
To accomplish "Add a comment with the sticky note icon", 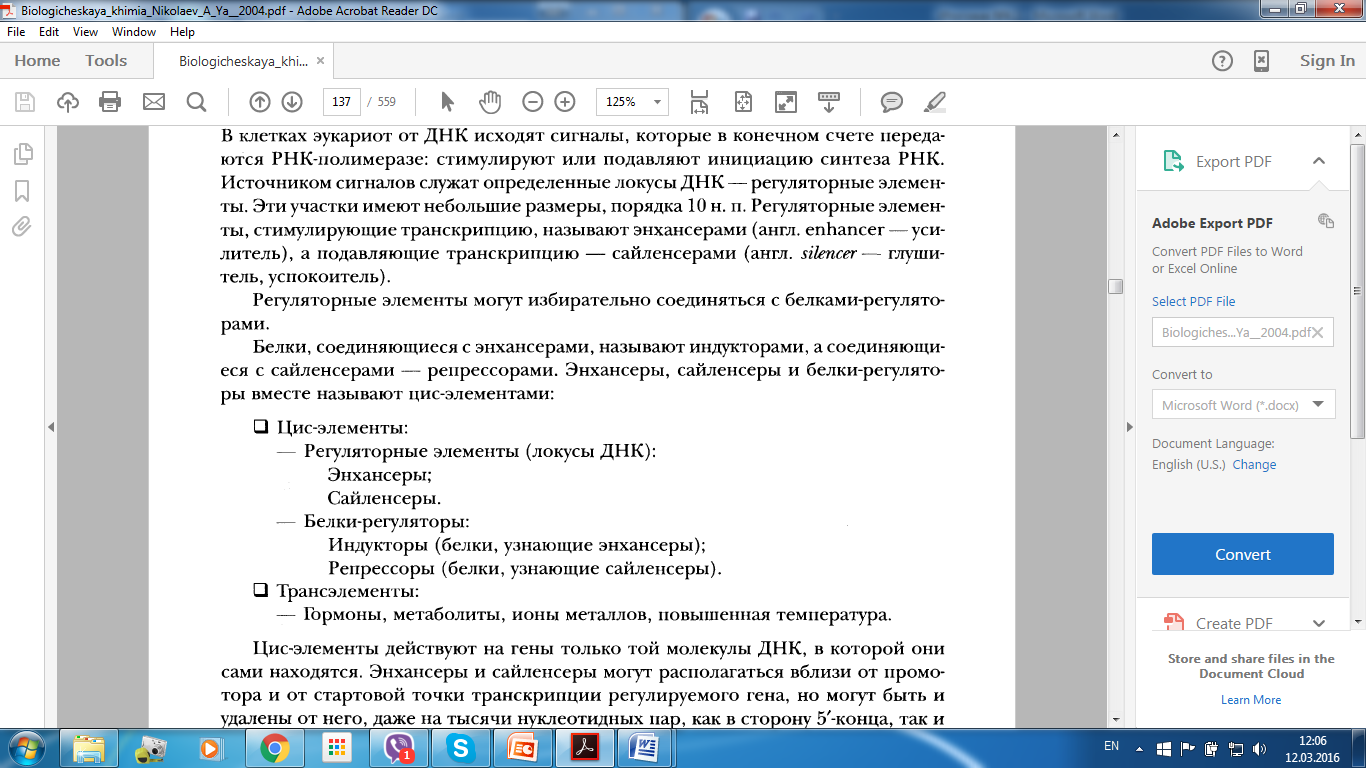I will (891, 101).
